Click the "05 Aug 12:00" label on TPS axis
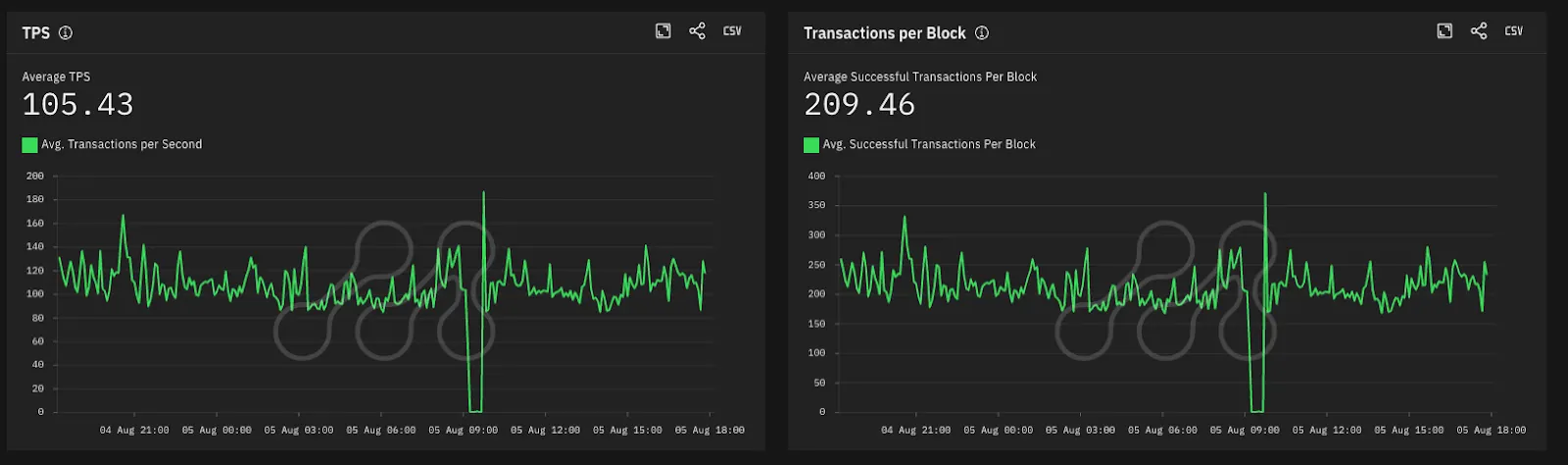The image size is (1568, 465). tap(545, 430)
